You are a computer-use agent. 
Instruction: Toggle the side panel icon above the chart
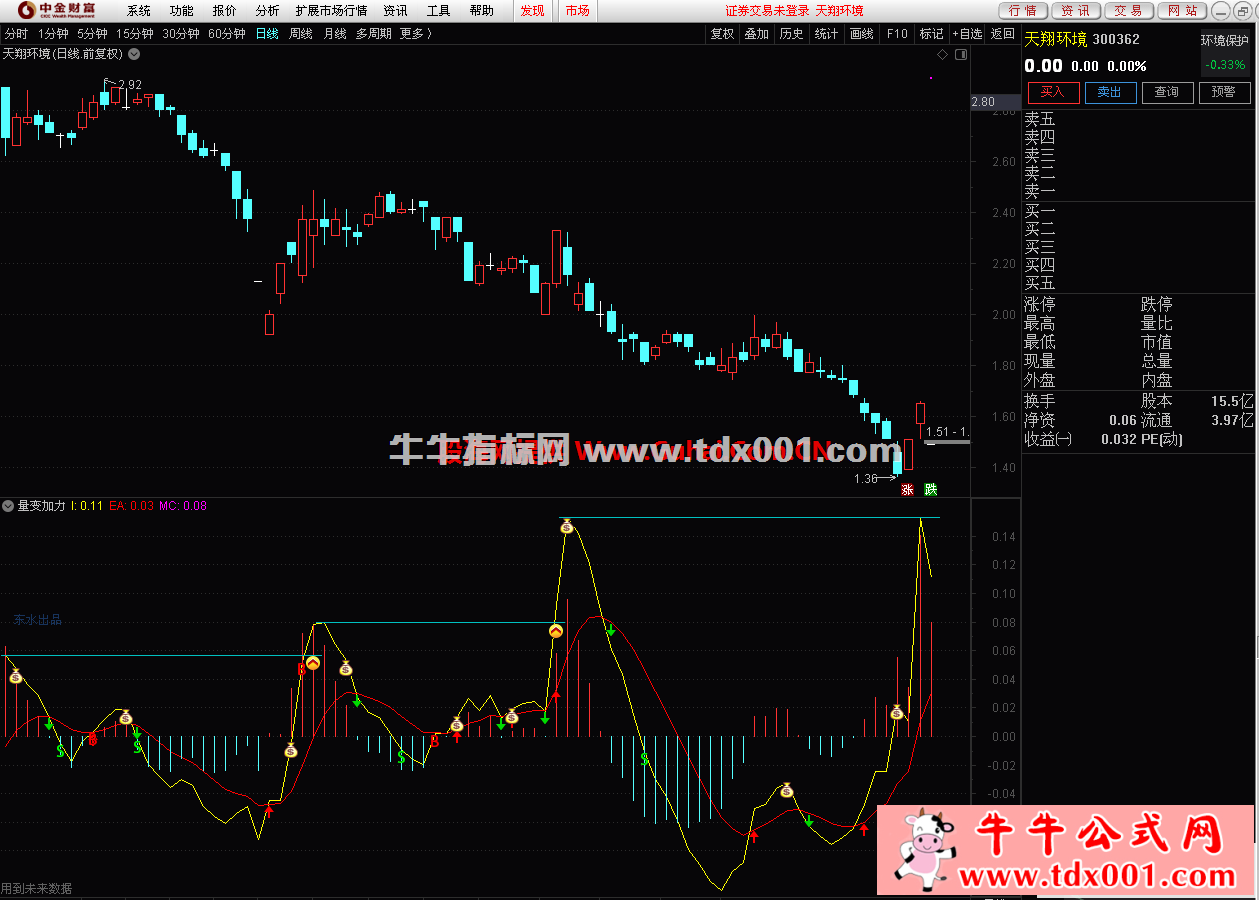tap(960, 54)
